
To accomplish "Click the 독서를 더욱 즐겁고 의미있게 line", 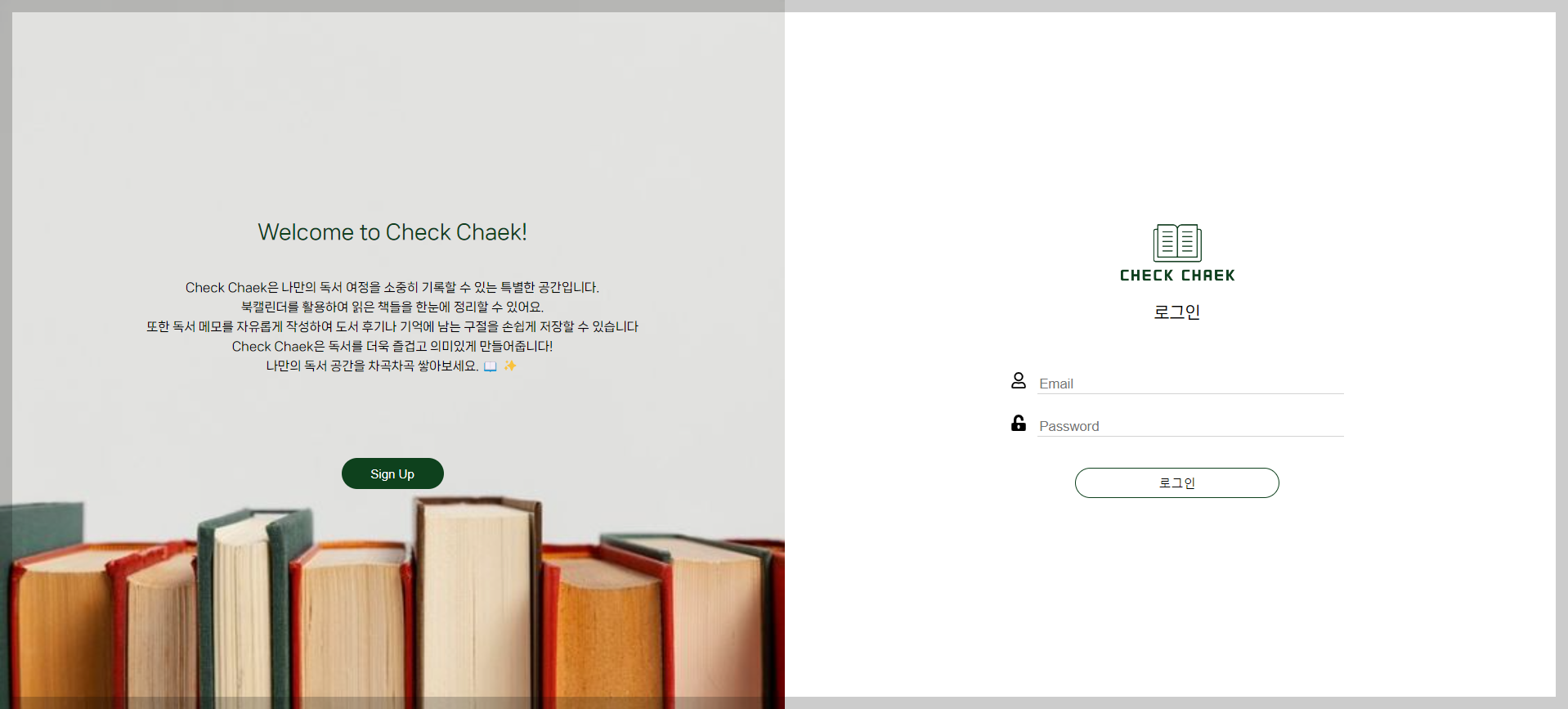I will pyautogui.click(x=392, y=347).
